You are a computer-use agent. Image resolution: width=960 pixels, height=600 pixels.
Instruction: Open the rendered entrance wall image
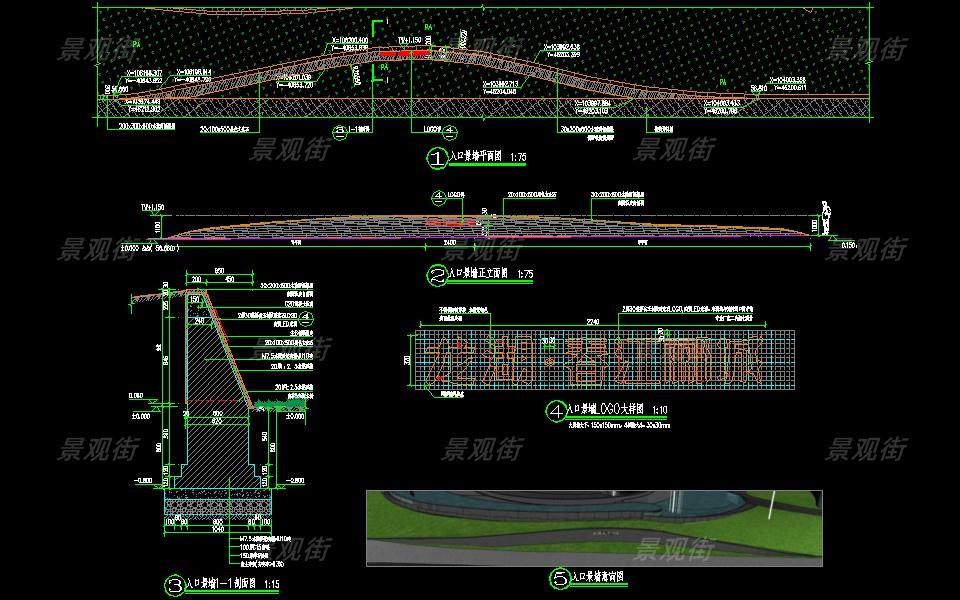pos(594,528)
